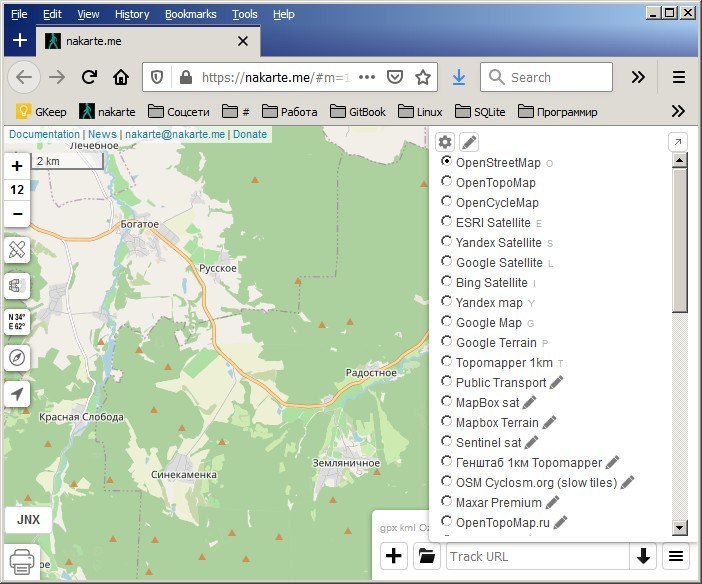Open the print map printer icon

22,562
